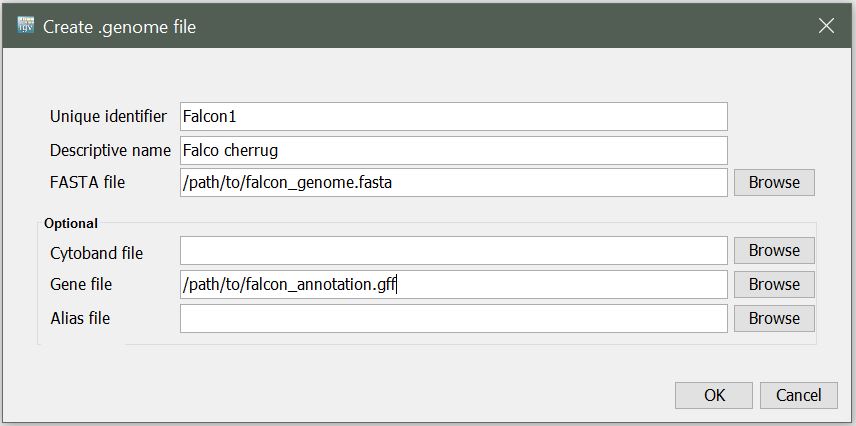This screenshot has height=426, width=856.
Task: Click the "FASTA file" label
Action: 87,182
